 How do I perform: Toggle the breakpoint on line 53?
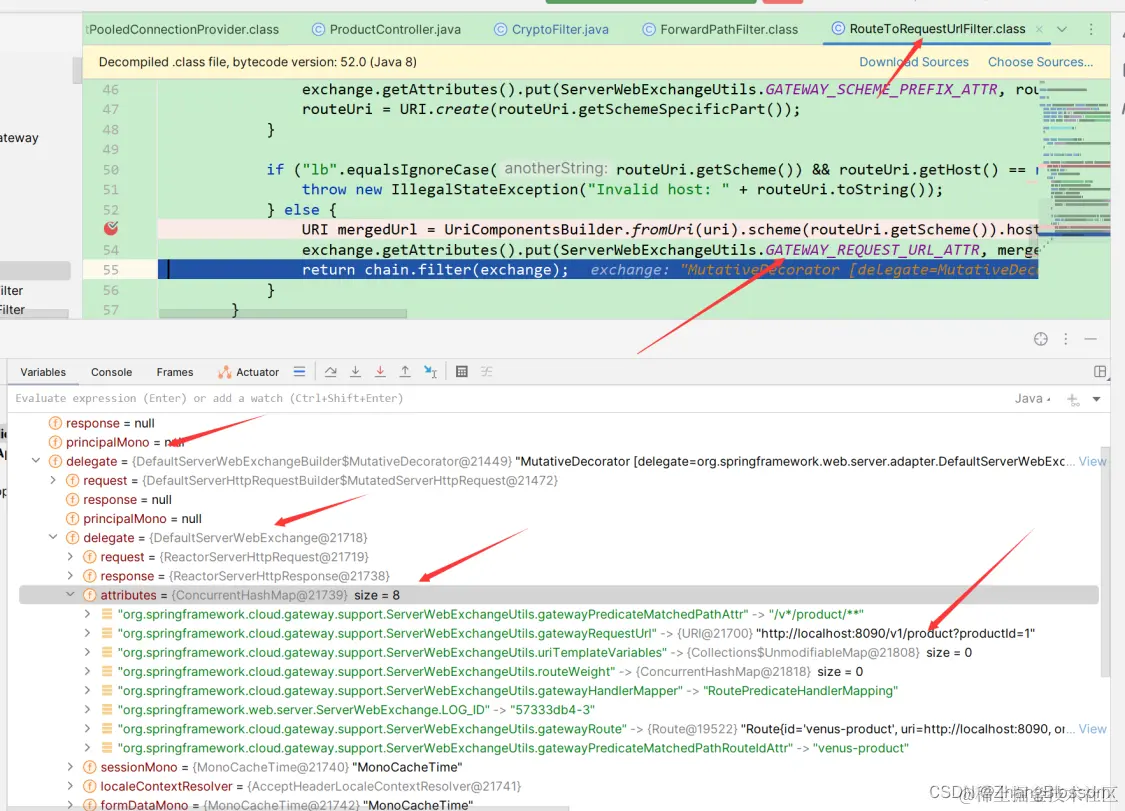point(110,228)
